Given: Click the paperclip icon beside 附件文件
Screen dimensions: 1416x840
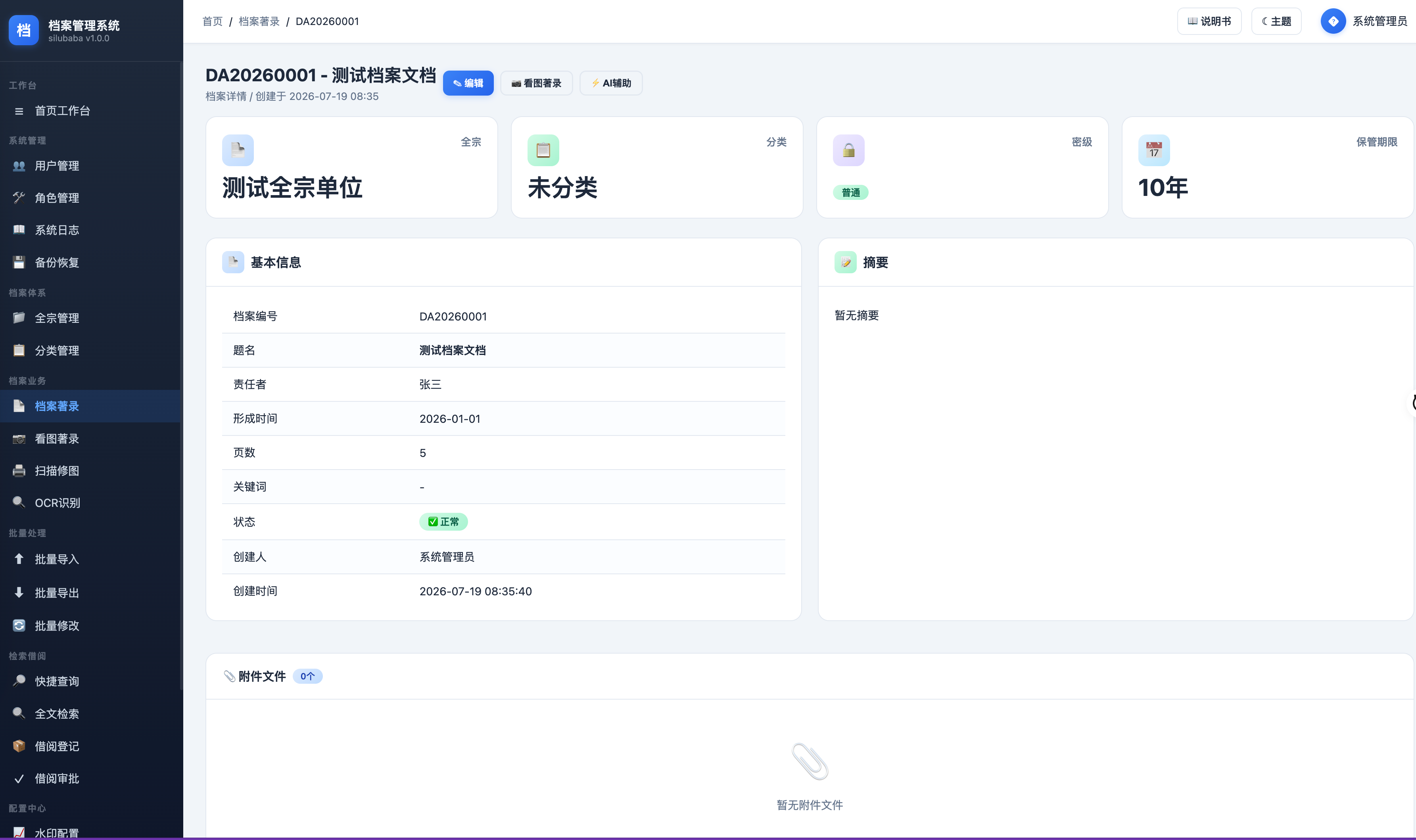Looking at the screenshot, I should (229, 677).
